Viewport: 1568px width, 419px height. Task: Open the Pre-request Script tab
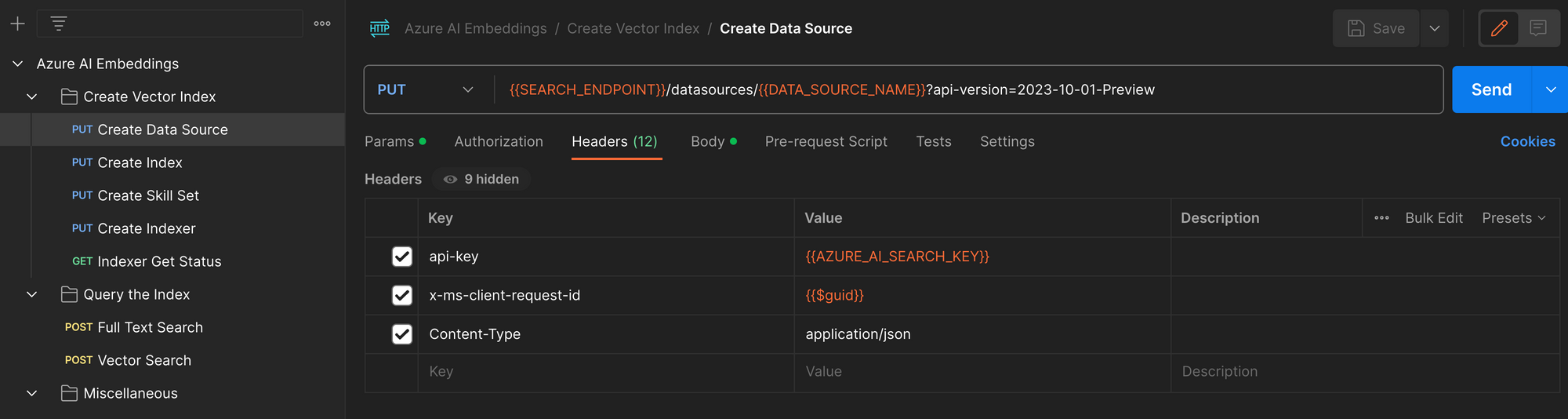click(826, 141)
